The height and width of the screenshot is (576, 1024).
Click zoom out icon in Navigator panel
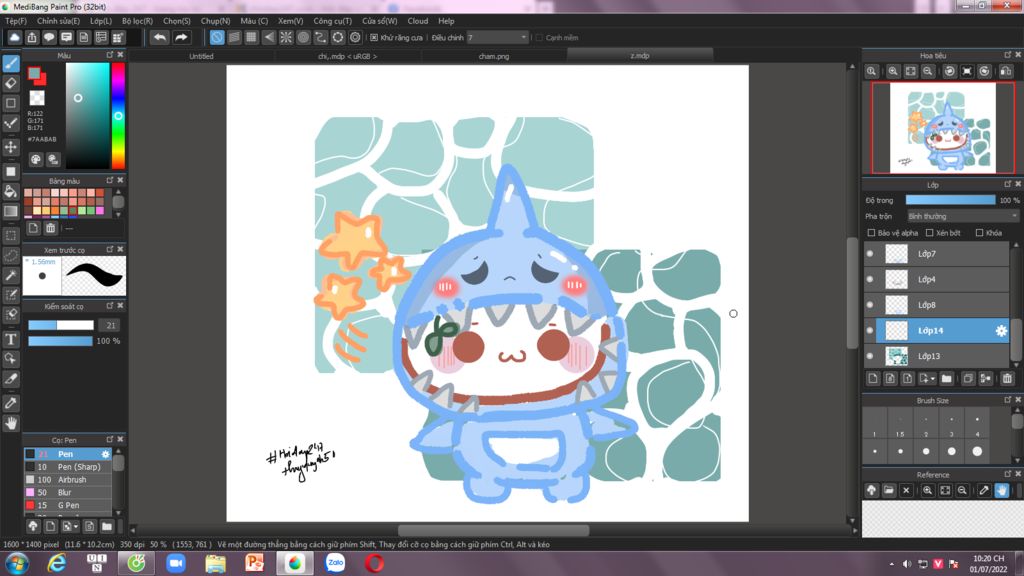pos(927,71)
